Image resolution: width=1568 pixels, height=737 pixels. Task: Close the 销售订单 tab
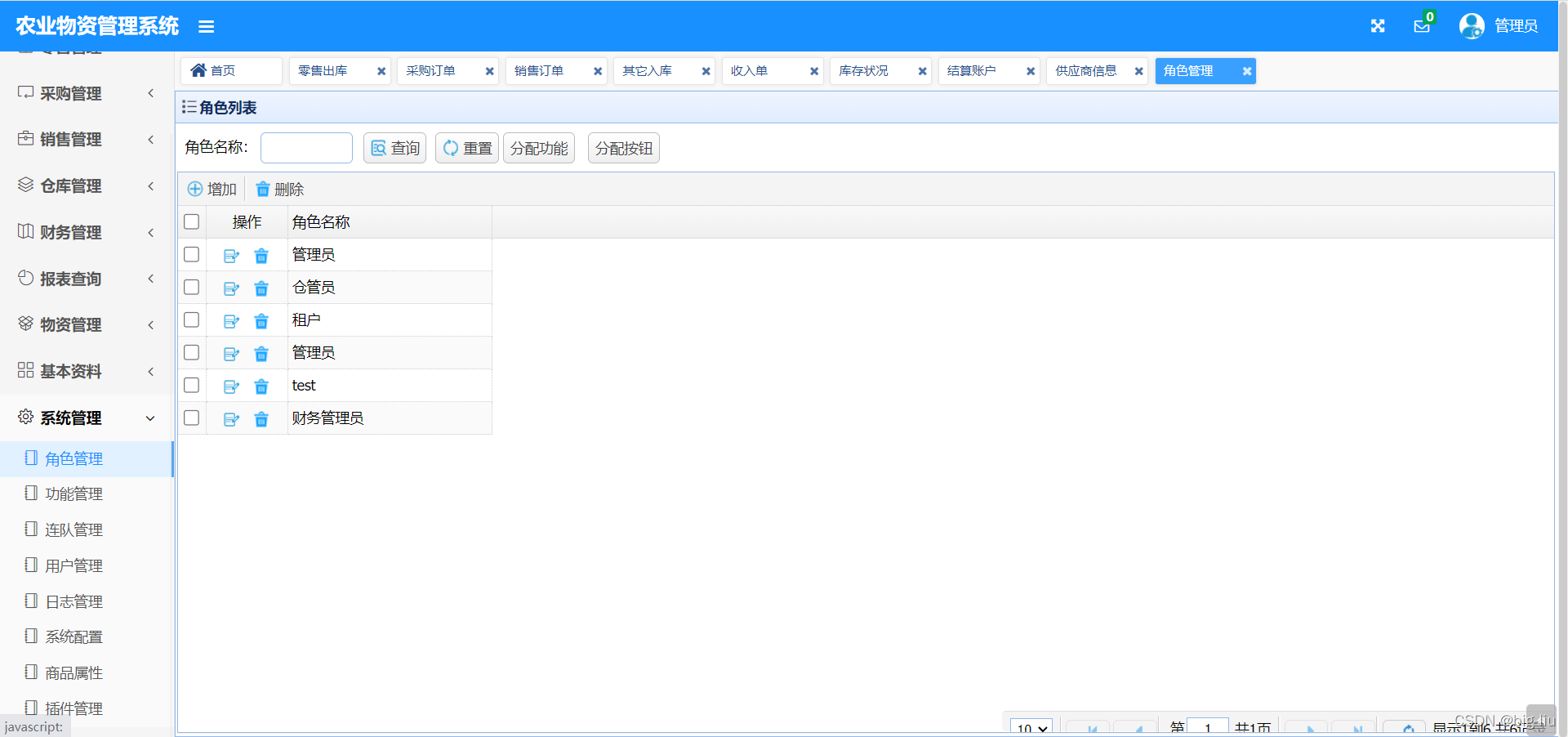[598, 71]
